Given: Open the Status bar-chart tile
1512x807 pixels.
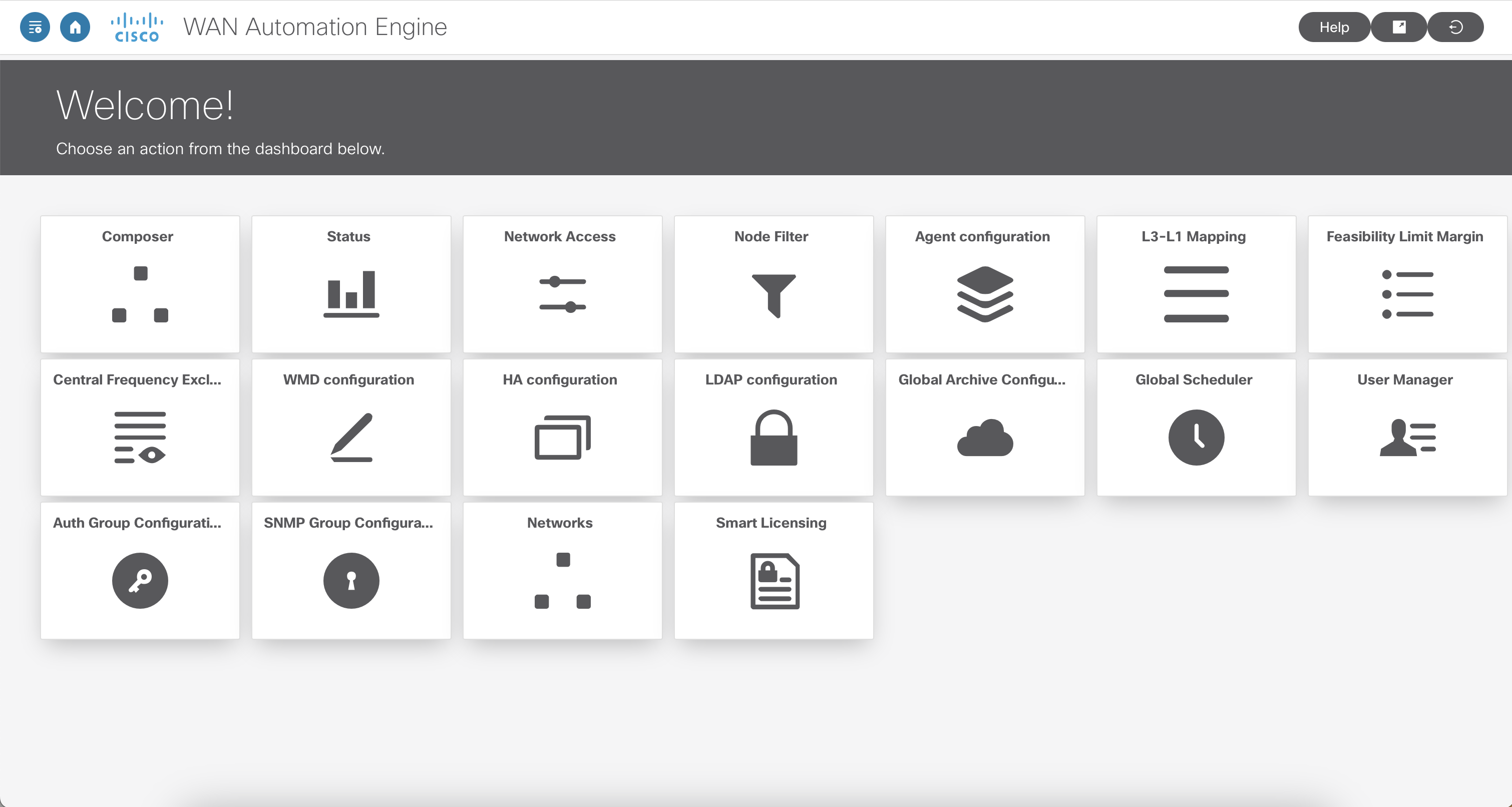Looking at the screenshot, I should click(x=351, y=284).
